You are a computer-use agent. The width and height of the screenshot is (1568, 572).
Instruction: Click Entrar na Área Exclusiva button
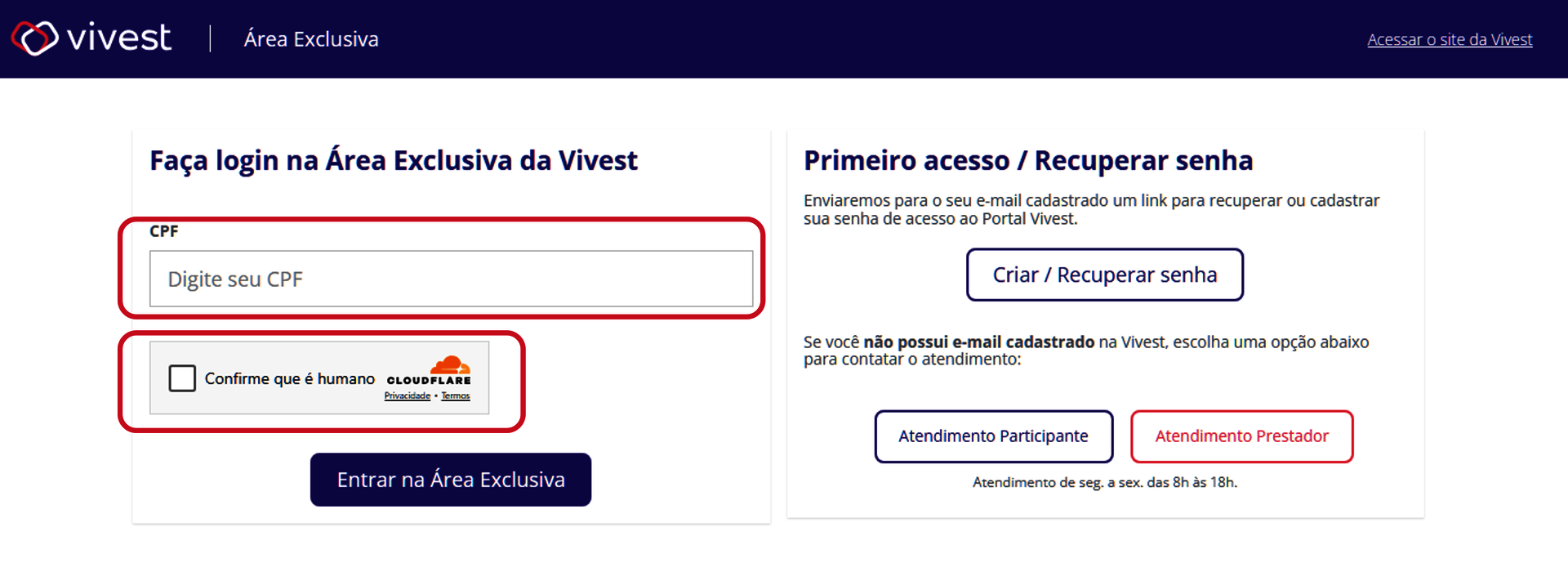click(x=451, y=480)
